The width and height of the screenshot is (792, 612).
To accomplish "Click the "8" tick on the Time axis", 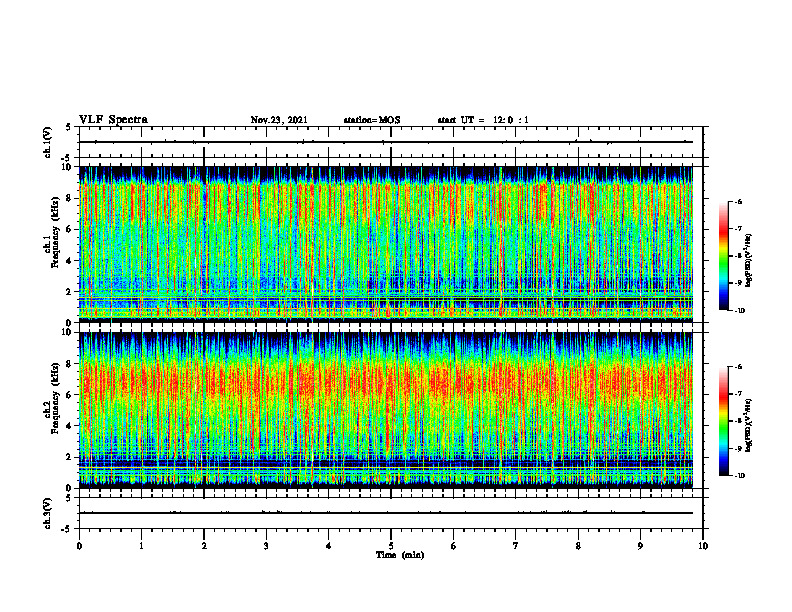I will point(578,546).
